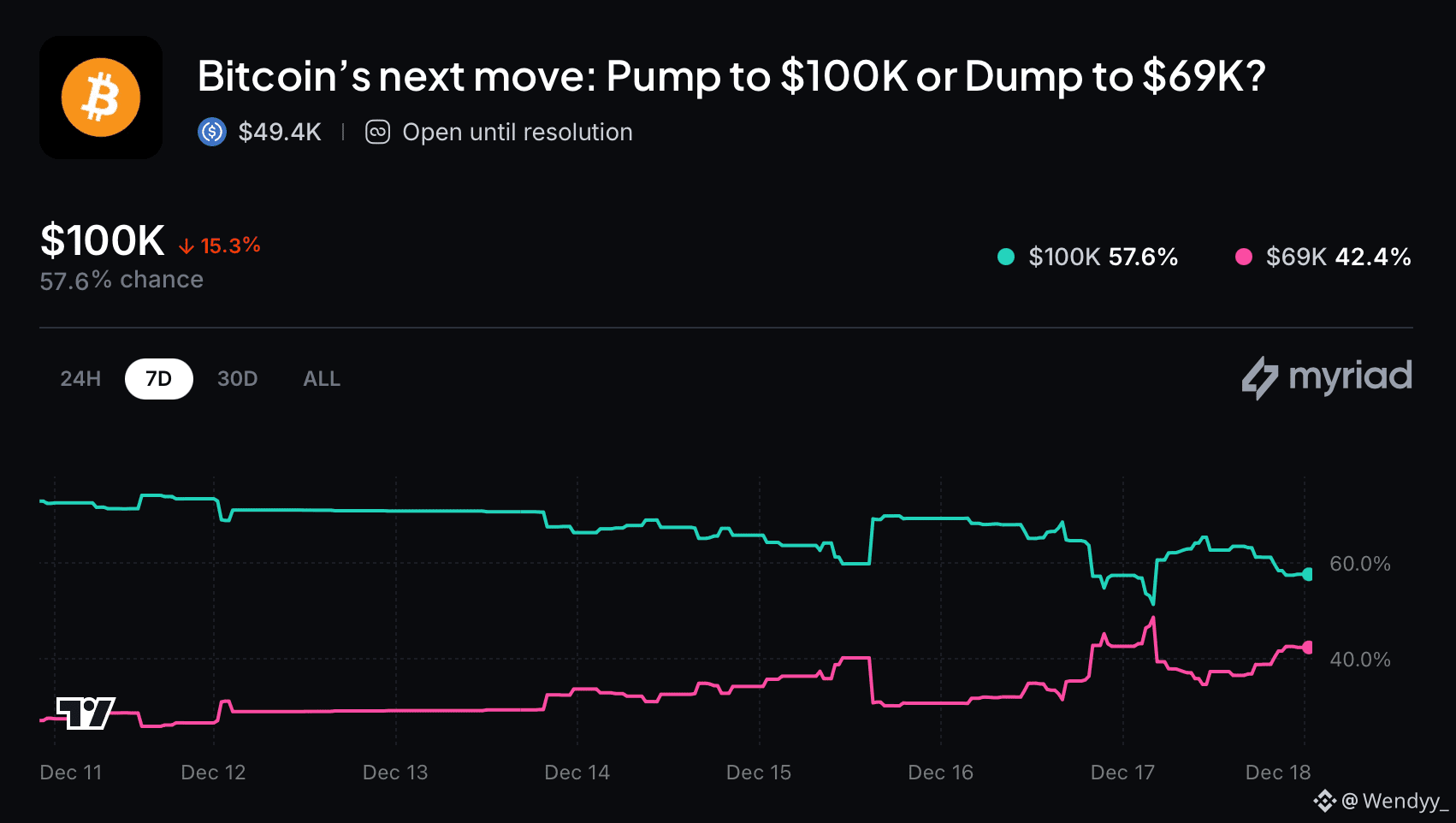Click the USDC currency icon beside $49.4K
Screen dimensions: 1456x823
pyautogui.click(x=210, y=132)
